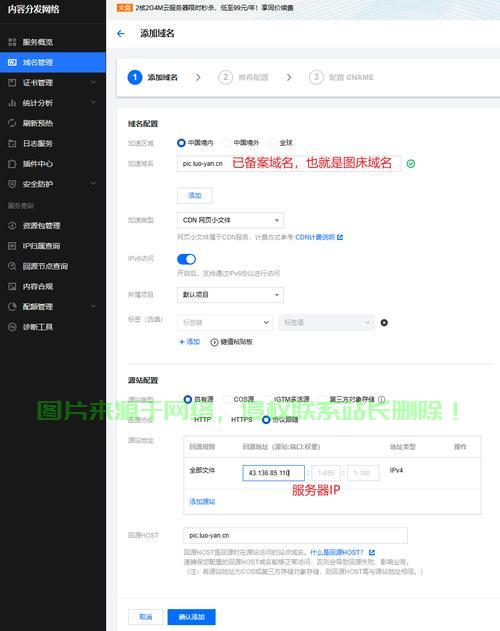This screenshot has width=500, height=631.
Task: Go back using the arrow beside 添加域名
Action: click(x=120, y=33)
